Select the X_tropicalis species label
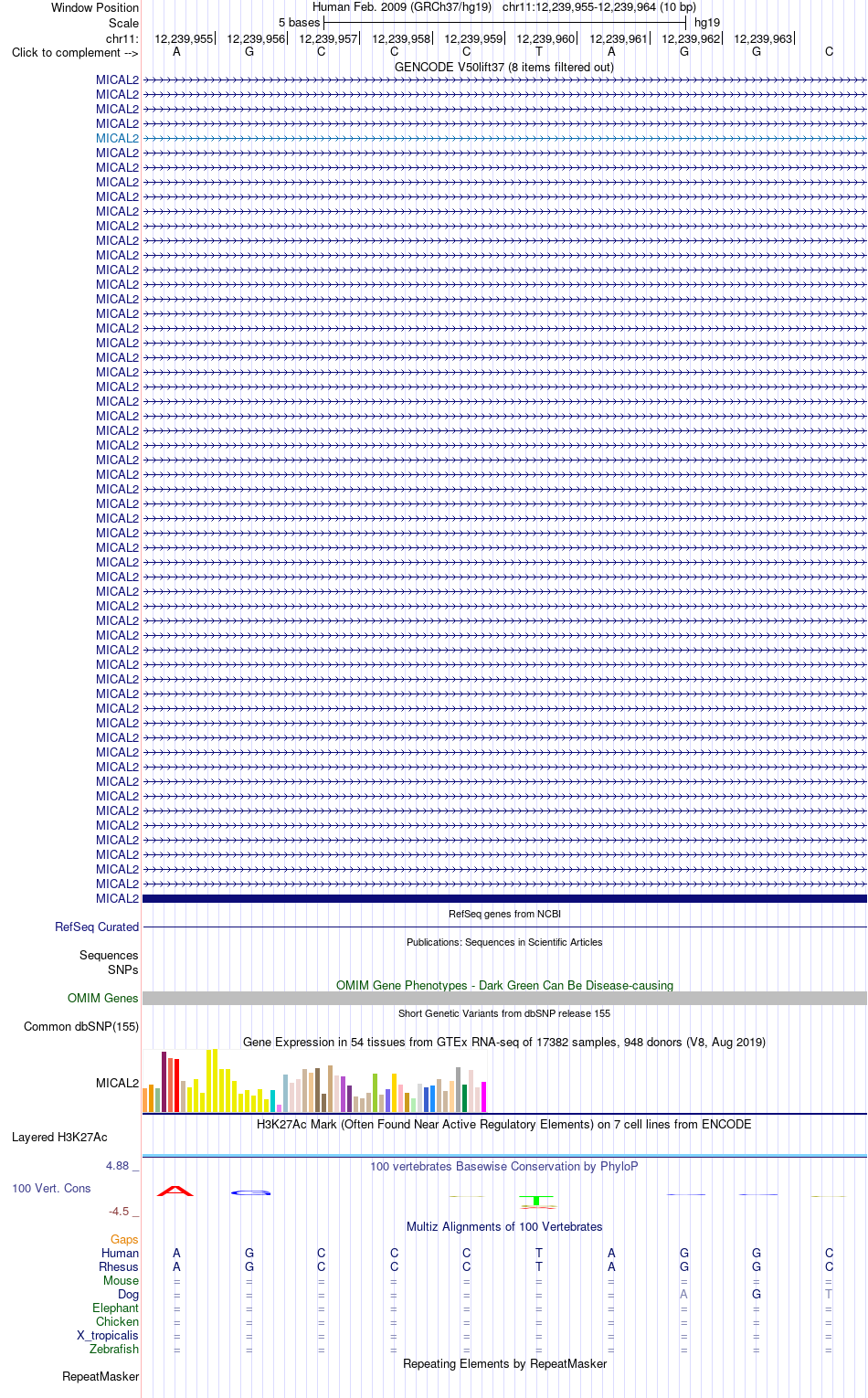The height and width of the screenshot is (1398, 868). click(x=108, y=1335)
